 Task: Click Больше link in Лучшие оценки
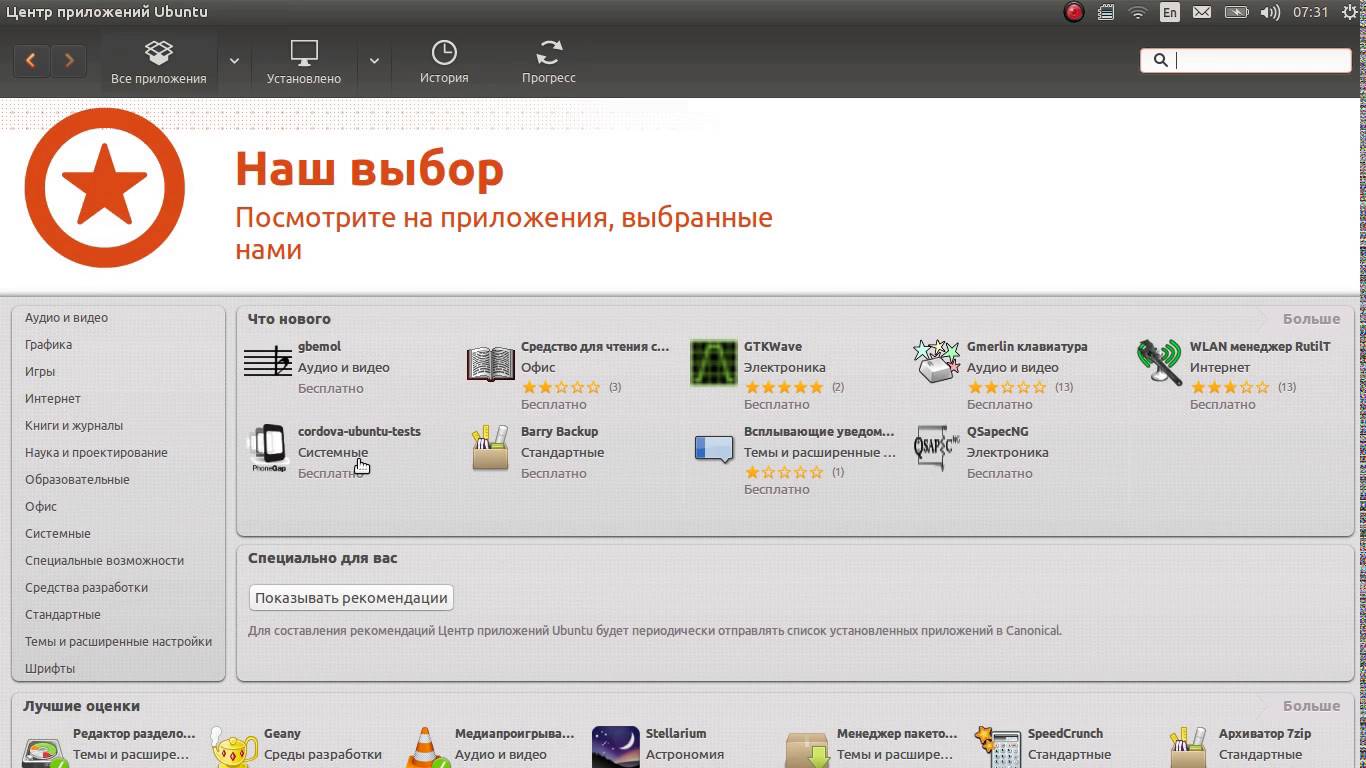(1311, 706)
